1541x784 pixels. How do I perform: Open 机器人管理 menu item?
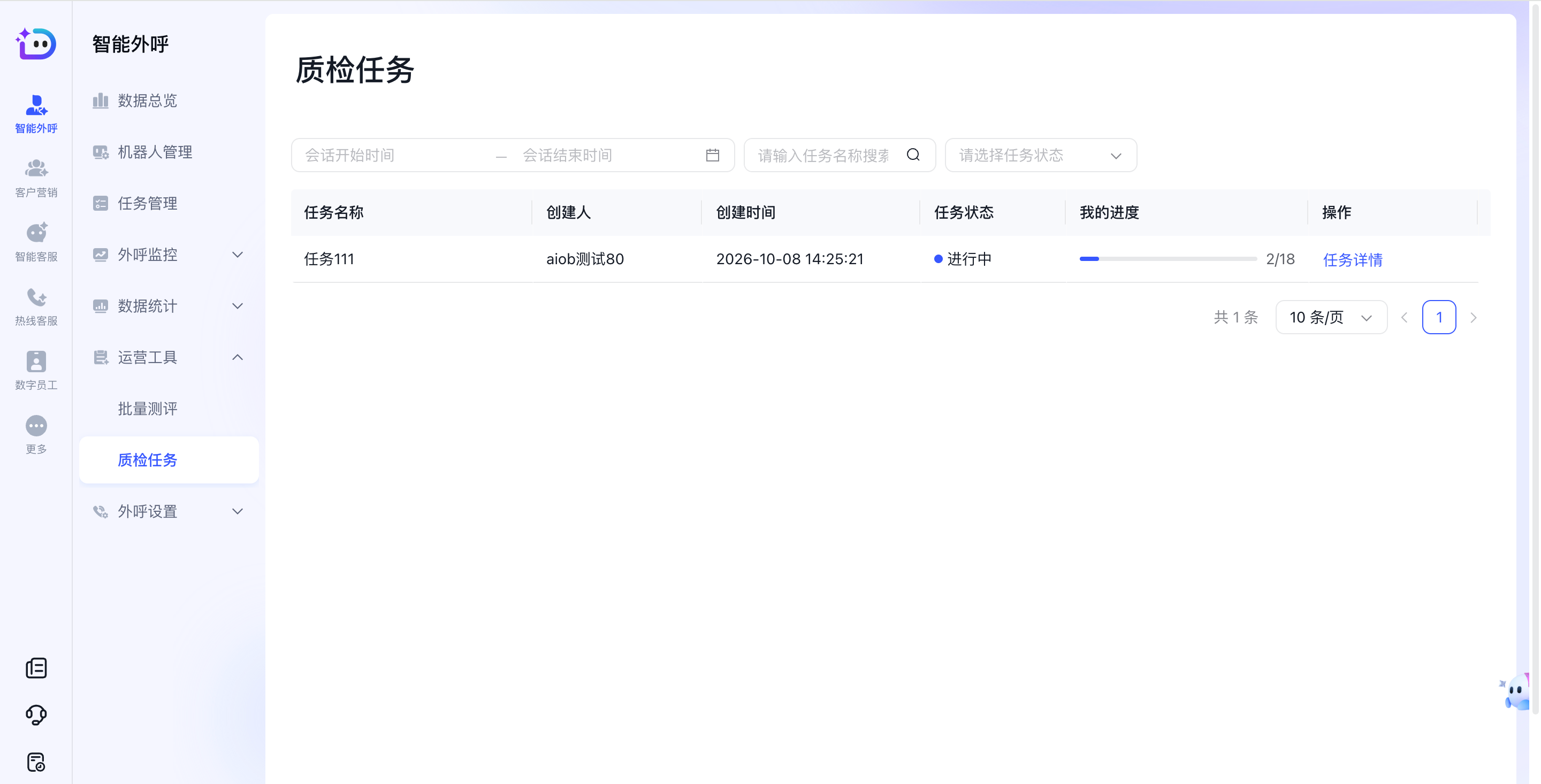(169, 152)
